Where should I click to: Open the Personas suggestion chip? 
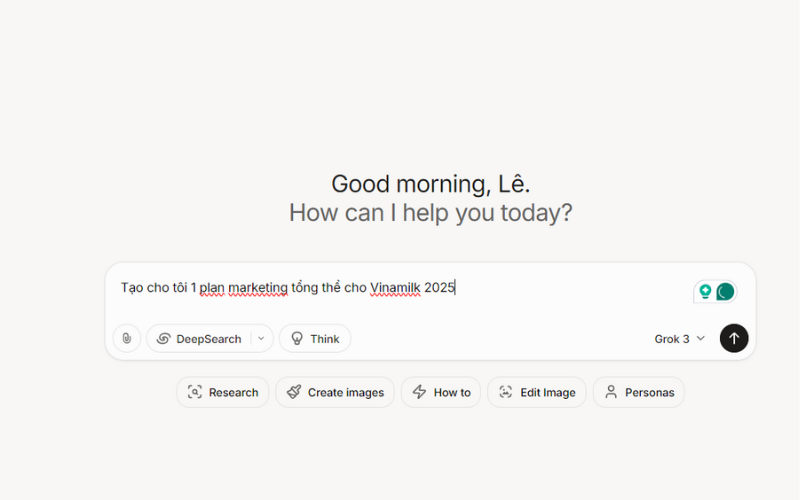tap(639, 393)
